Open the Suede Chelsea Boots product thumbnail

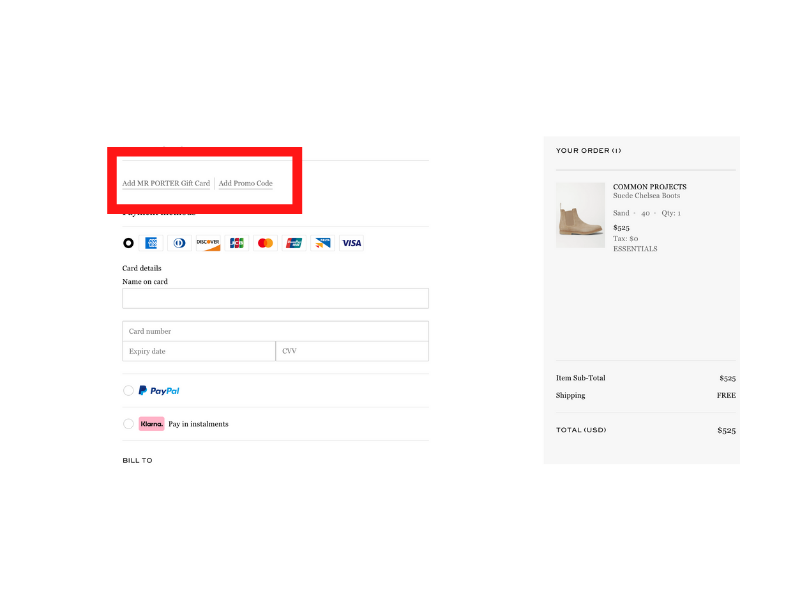[x=580, y=215]
